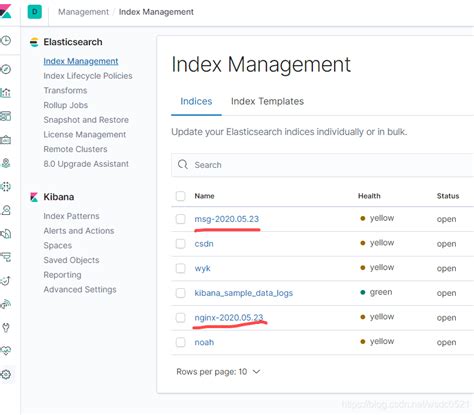Open the Dev Tools wrench icon
The height and width of the screenshot is (415, 474).
[x=6, y=327]
